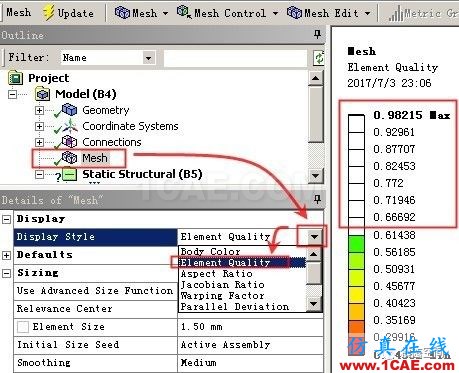Choose Parallel Deviation from the list
Viewport: 459px width, 373px height.
point(234,307)
